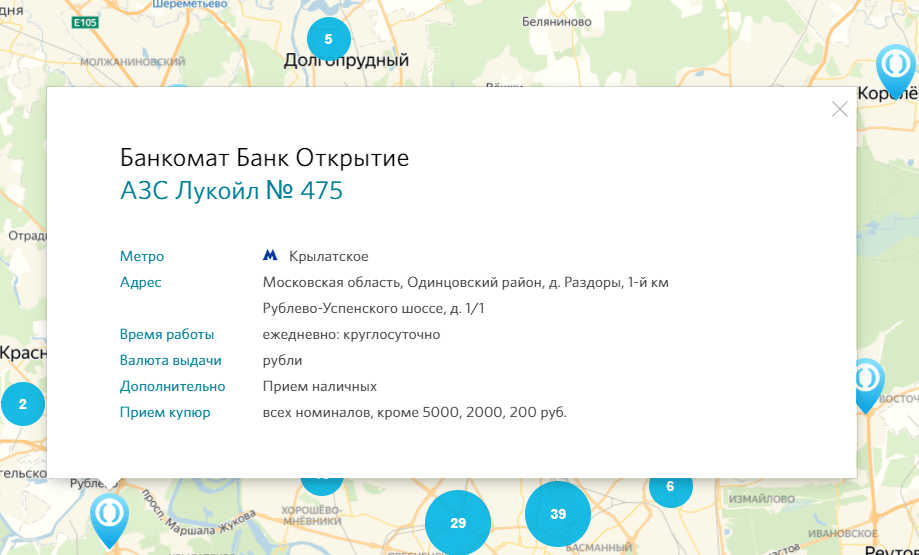Click the просп. Маршала Жукова street label

[x=198, y=515]
